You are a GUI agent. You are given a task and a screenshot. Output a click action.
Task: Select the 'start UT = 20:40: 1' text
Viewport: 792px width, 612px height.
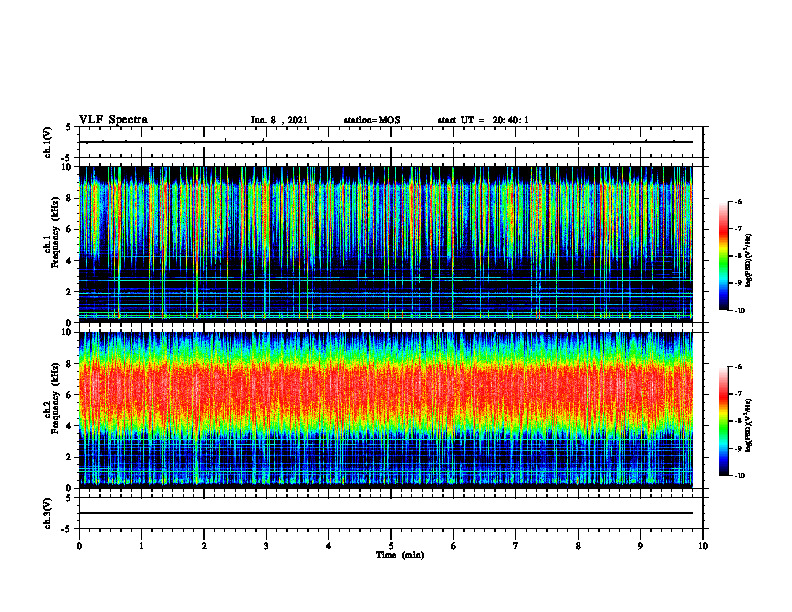click(x=483, y=120)
